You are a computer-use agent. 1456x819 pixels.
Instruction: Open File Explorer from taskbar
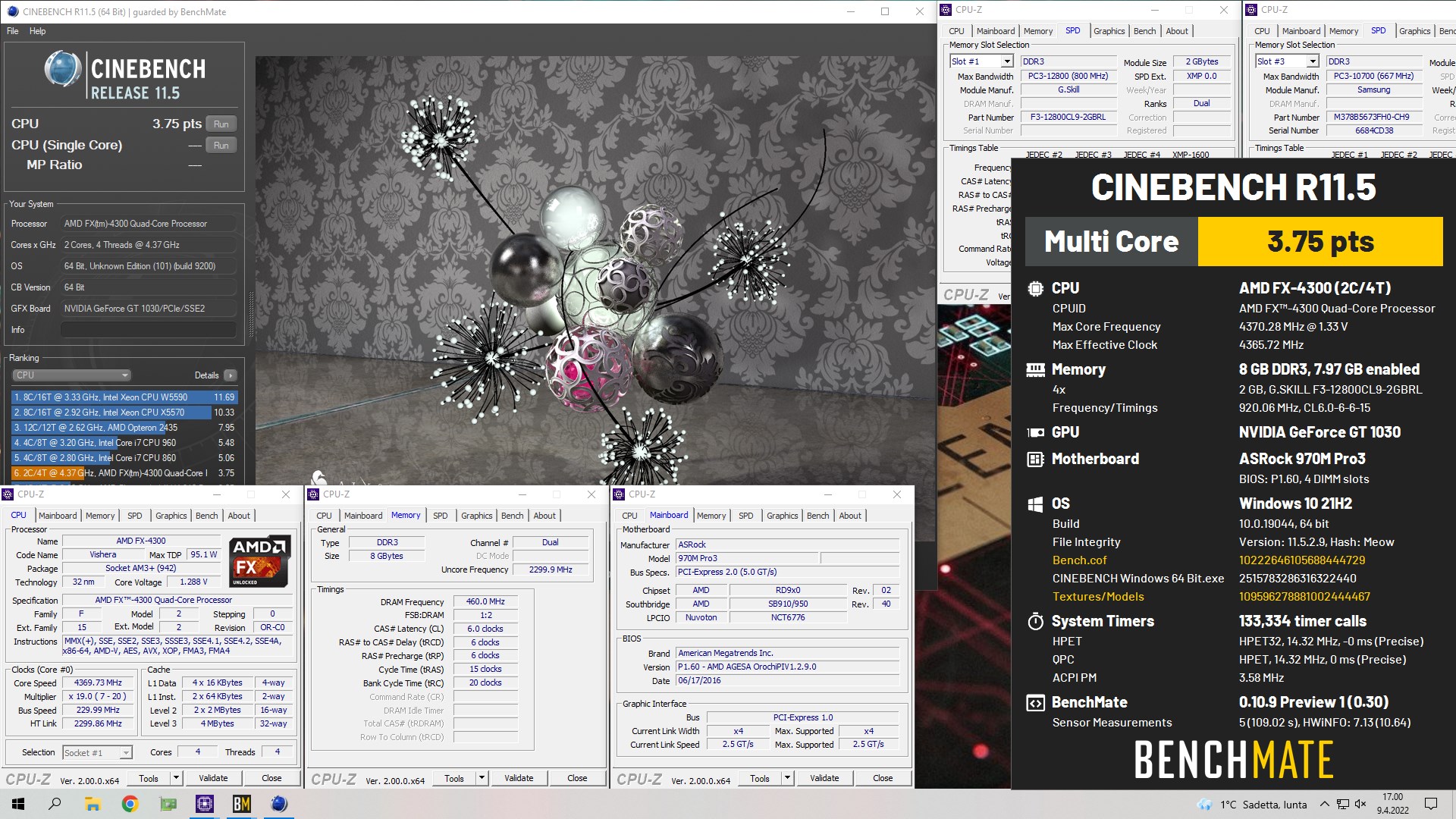pyautogui.click(x=92, y=804)
